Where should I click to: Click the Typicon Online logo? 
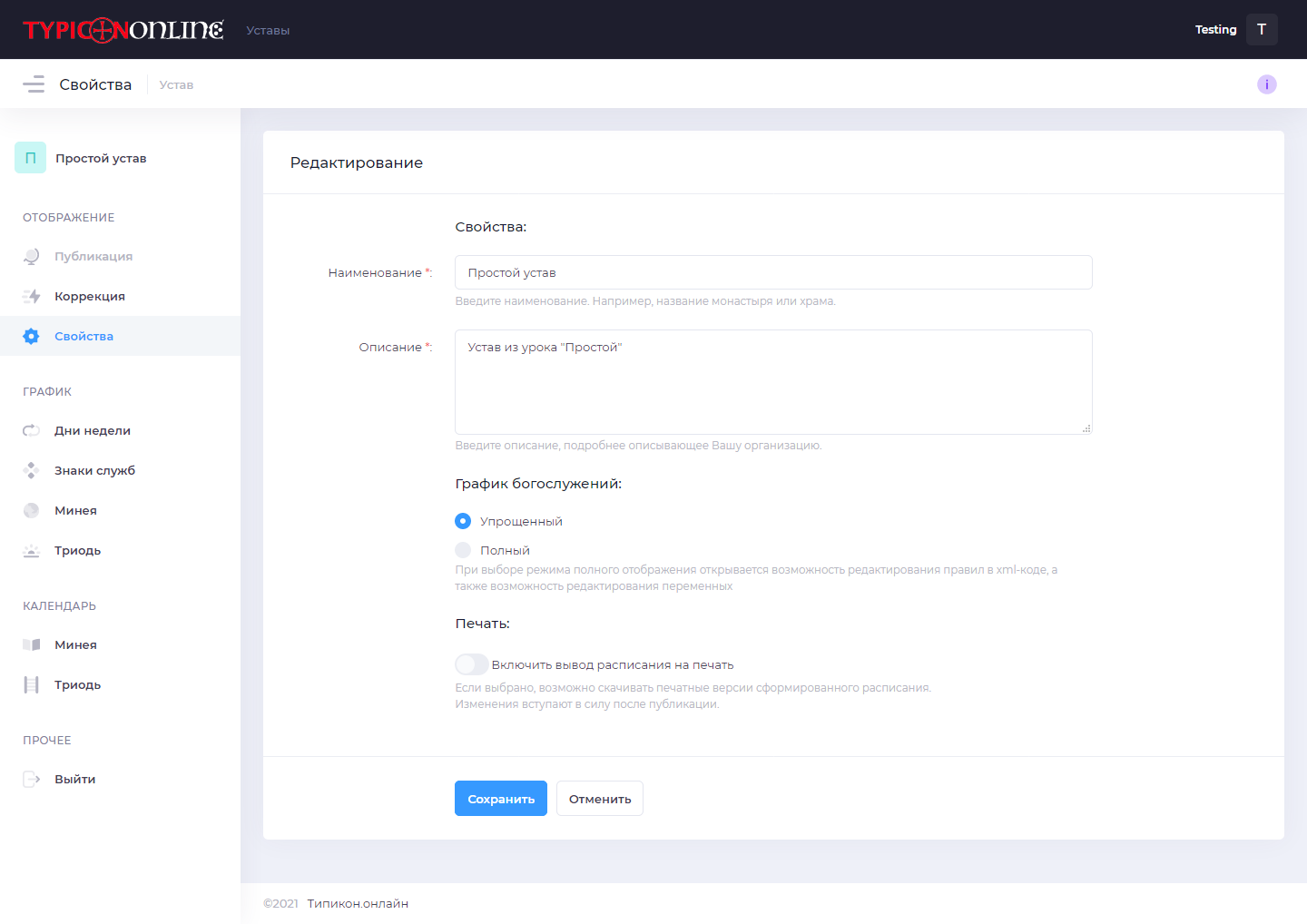click(123, 30)
